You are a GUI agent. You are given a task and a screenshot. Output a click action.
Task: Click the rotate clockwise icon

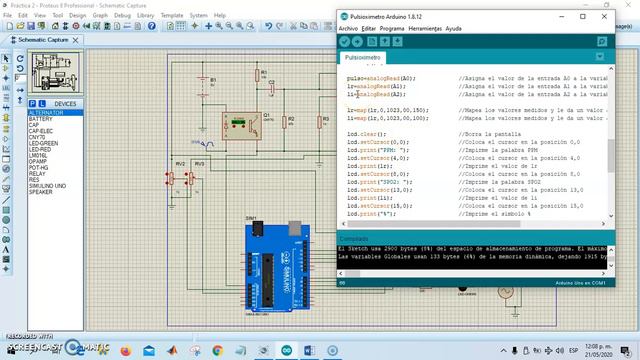(20, 59)
